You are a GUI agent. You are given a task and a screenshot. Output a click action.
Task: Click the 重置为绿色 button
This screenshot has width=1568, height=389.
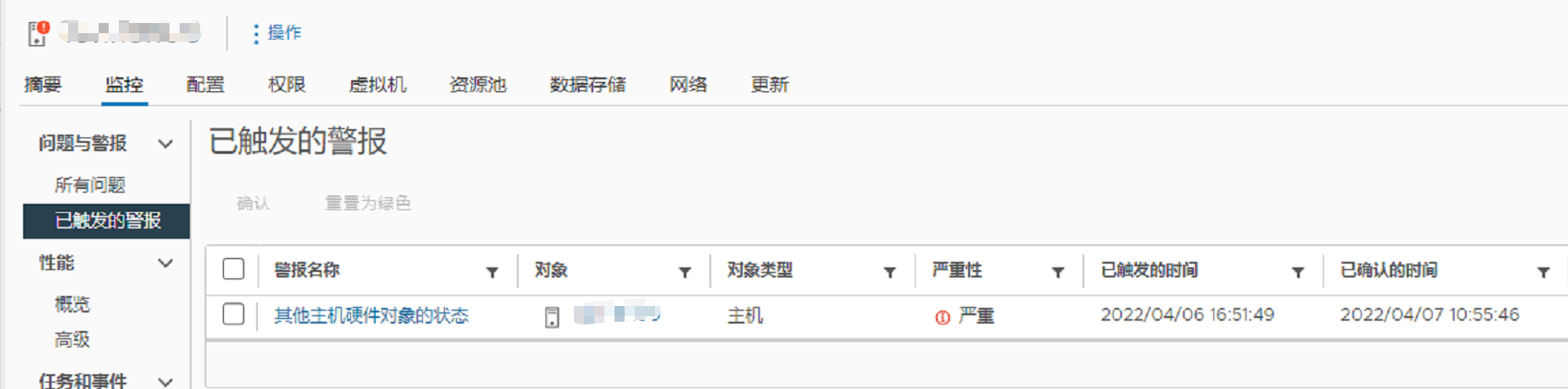coord(368,203)
